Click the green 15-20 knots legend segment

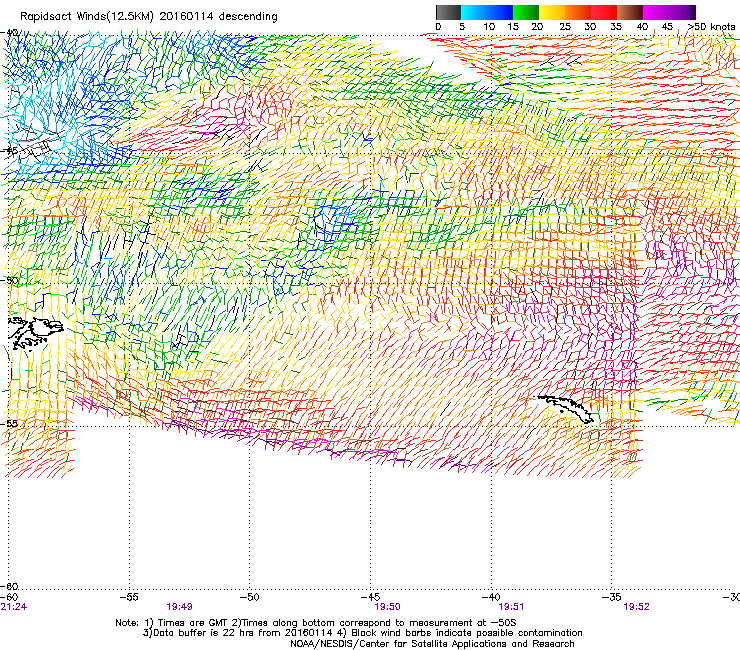526,12
